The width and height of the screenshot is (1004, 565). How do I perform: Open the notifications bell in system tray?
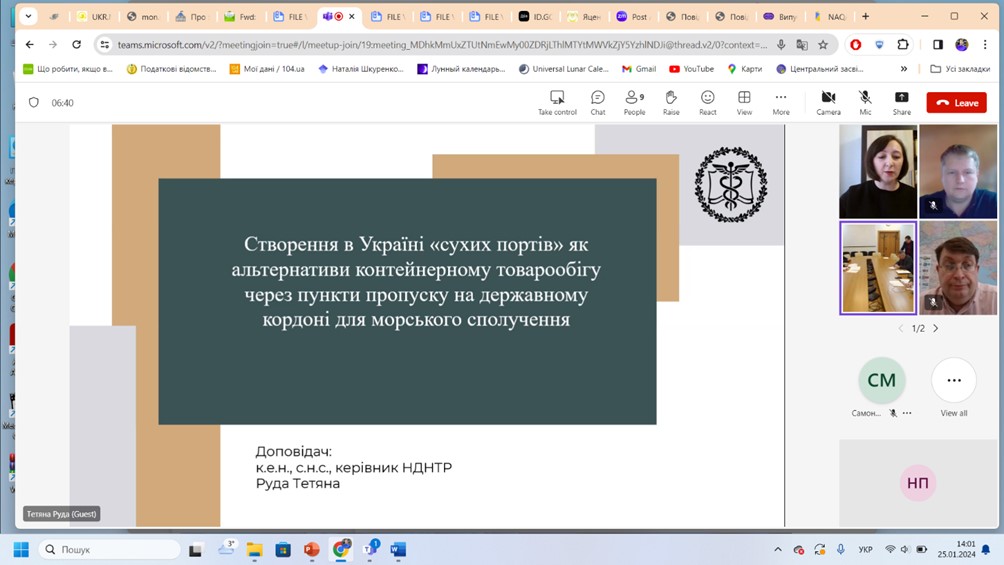(x=986, y=550)
